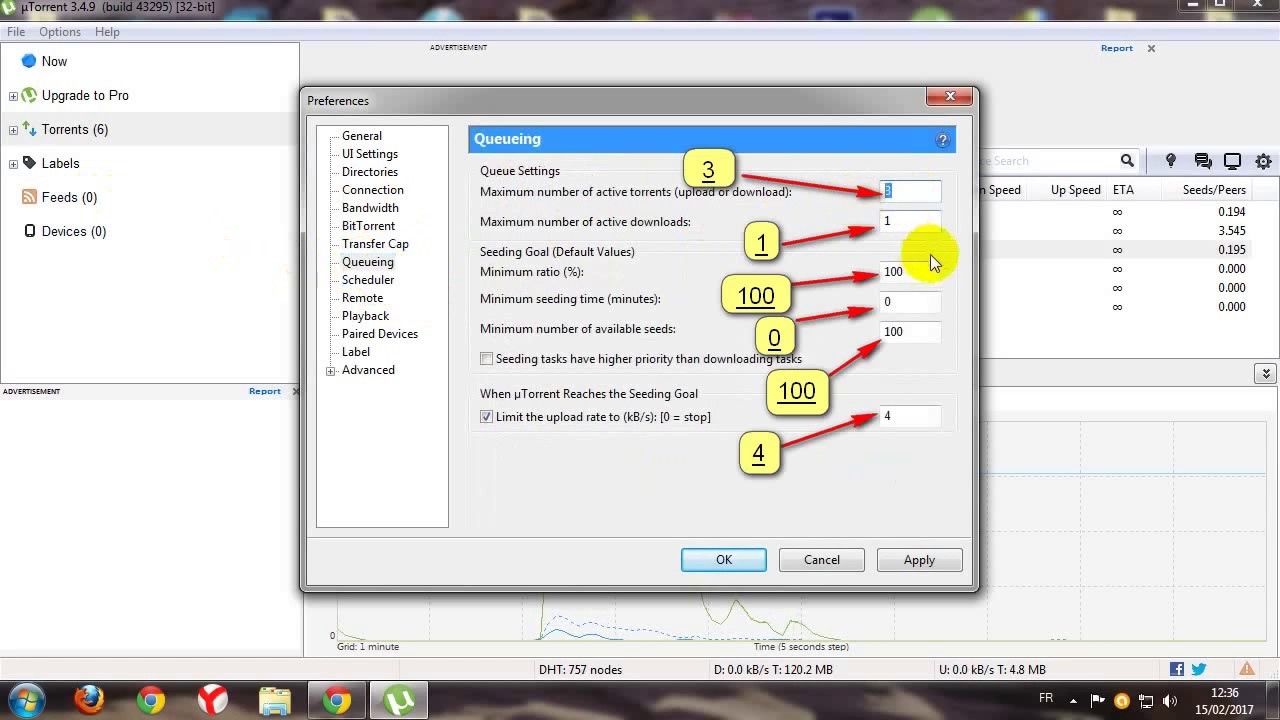Select UI Settings preferences category

370,154
